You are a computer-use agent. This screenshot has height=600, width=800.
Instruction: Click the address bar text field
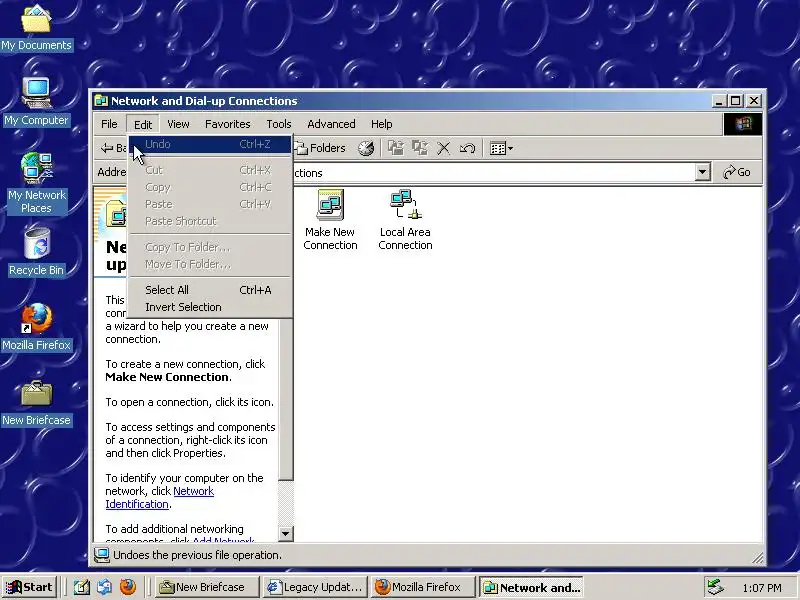tap(493, 172)
